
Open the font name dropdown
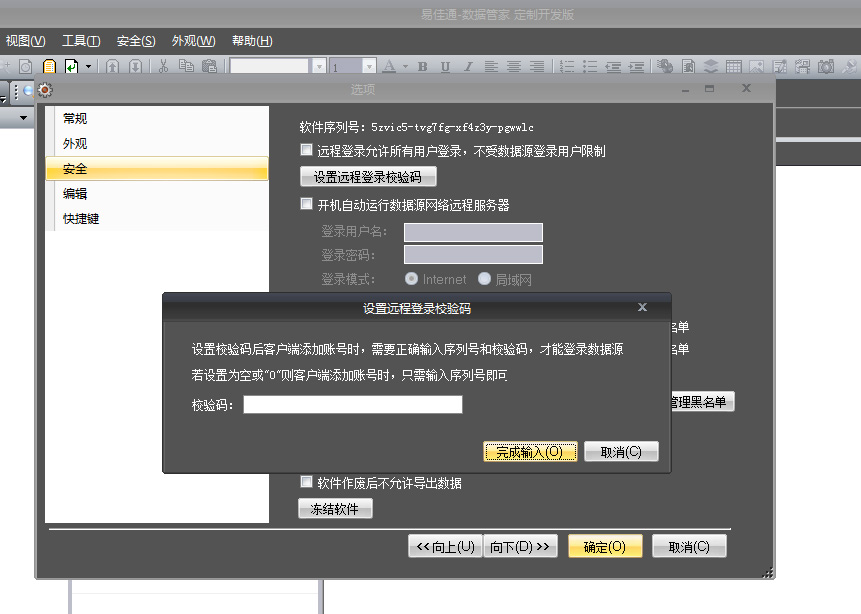pyautogui.click(x=319, y=66)
